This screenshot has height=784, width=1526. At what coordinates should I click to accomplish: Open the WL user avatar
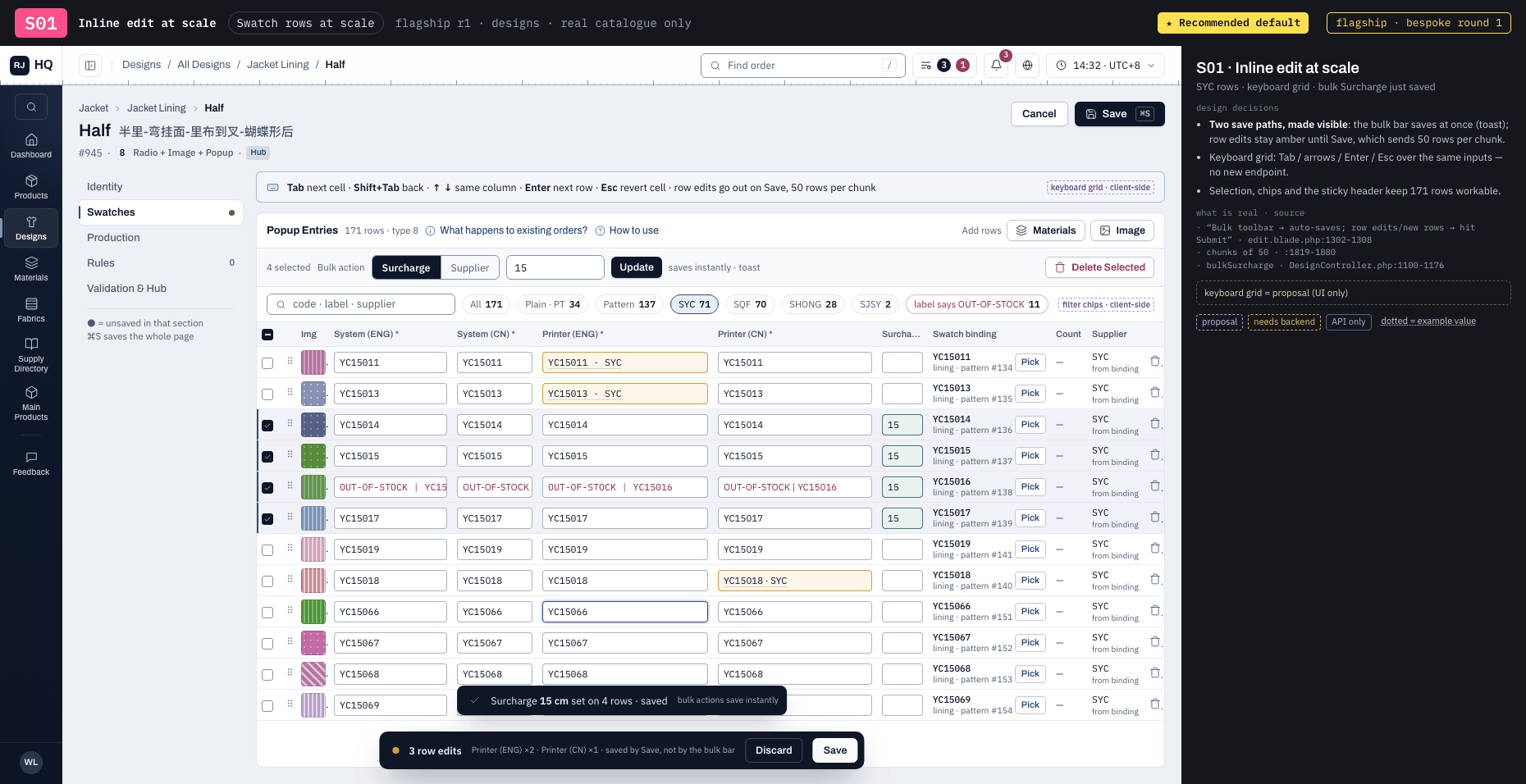coord(31,762)
